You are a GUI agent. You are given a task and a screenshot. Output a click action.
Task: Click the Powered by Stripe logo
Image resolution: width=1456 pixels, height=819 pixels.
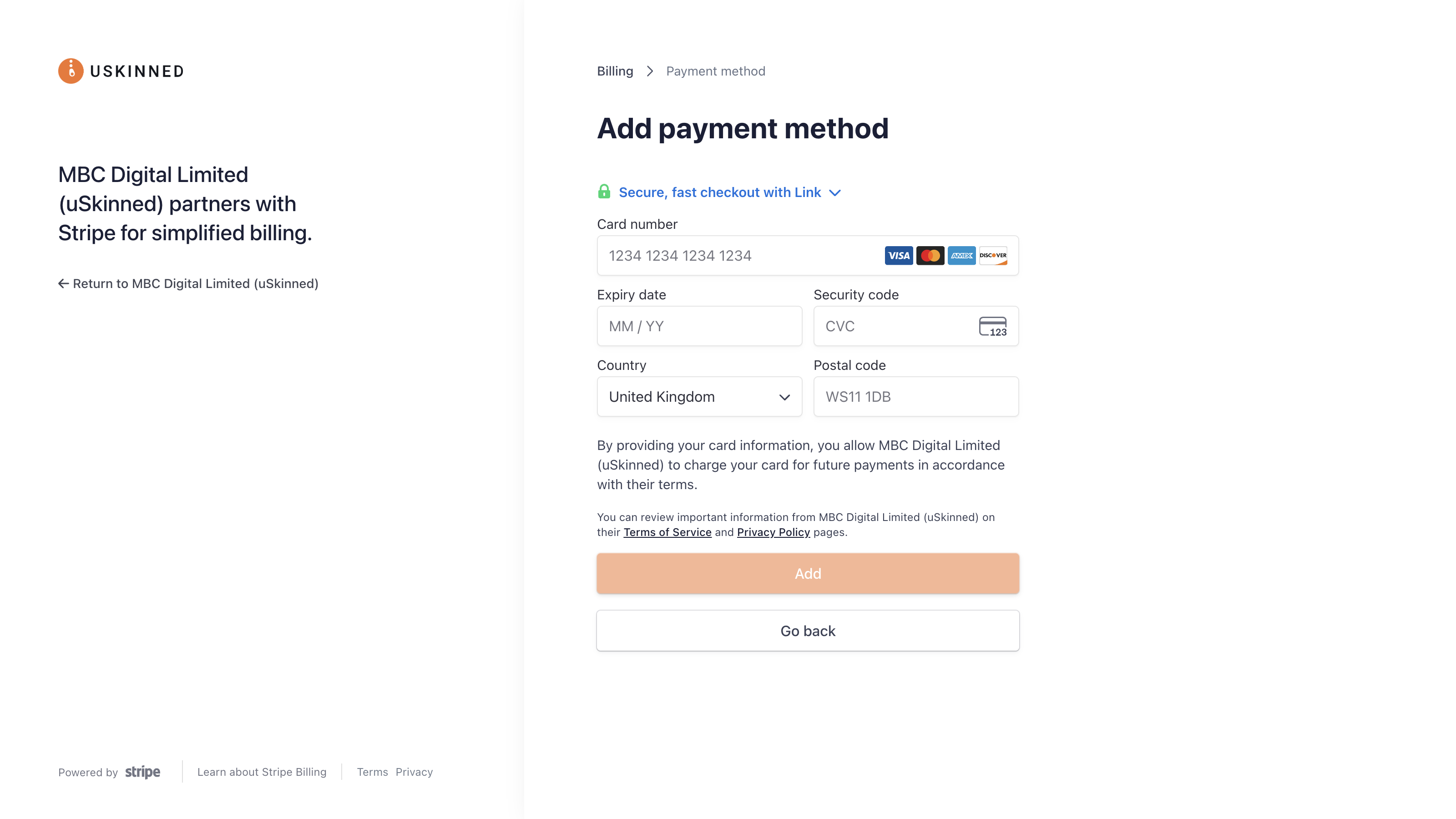pyautogui.click(x=109, y=772)
